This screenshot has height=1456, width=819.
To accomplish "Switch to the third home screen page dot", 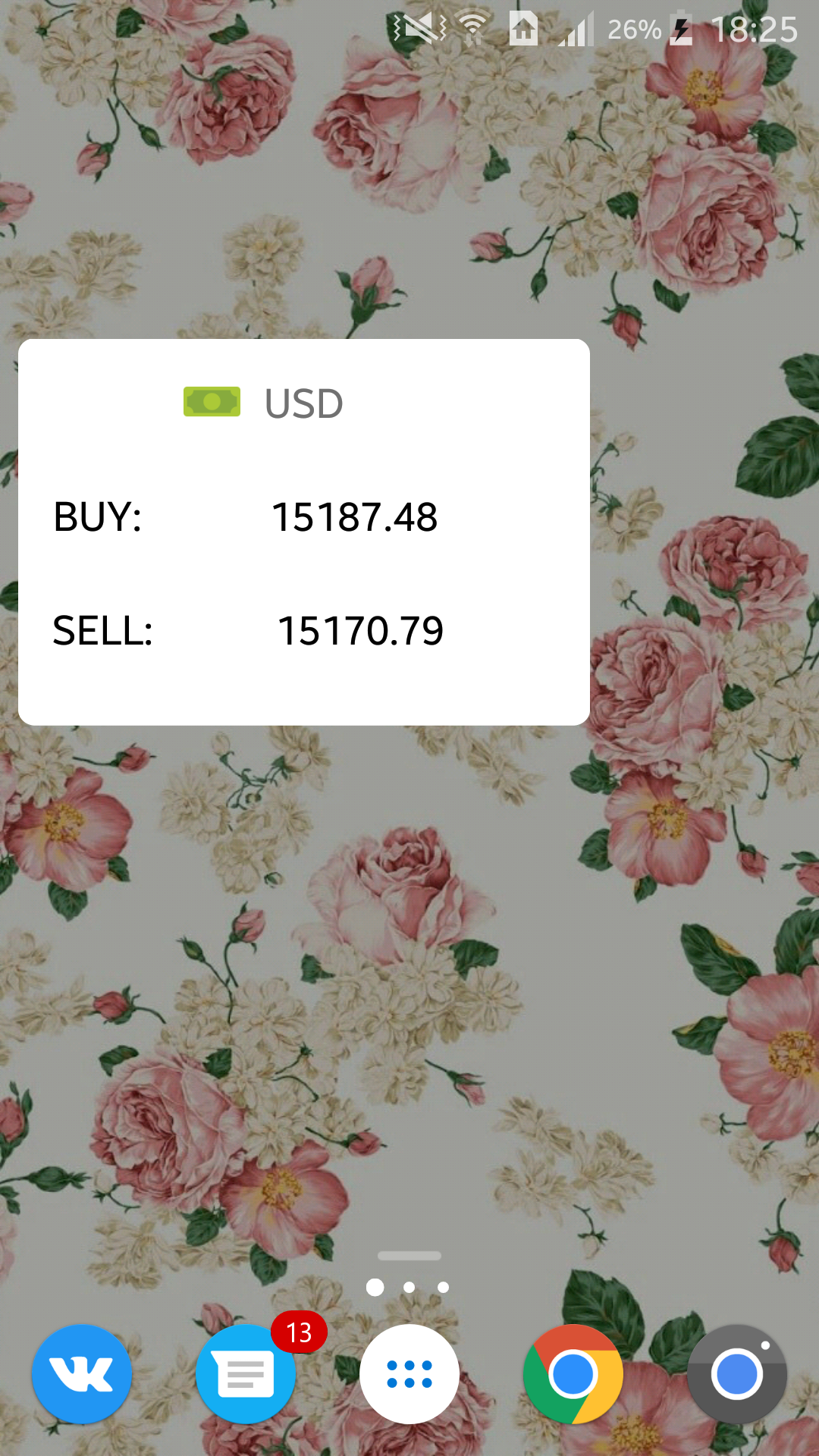I will click(x=444, y=1287).
